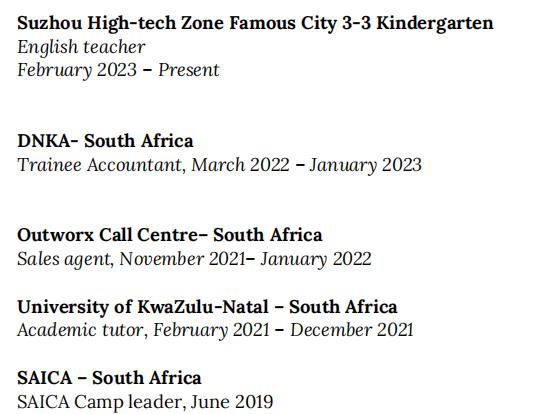The width and height of the screenshot is (543, 414).
Task: Click the March 2022 – January 2023 dates
Action: coord(306,165)
